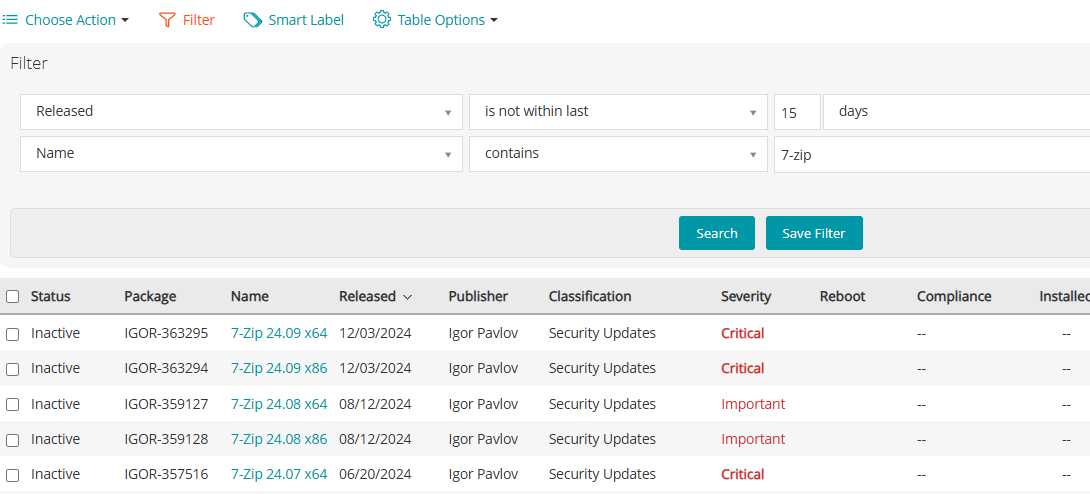Viewport: 1090px width, 494px height.
Task: Click the Save Filter button
Action: coord(814,233)
